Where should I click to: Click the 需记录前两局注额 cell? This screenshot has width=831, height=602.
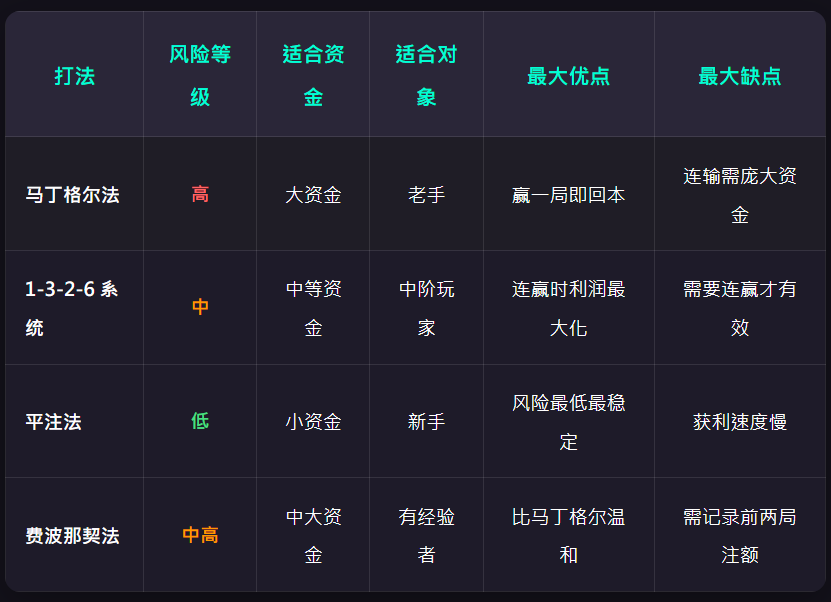740,536
